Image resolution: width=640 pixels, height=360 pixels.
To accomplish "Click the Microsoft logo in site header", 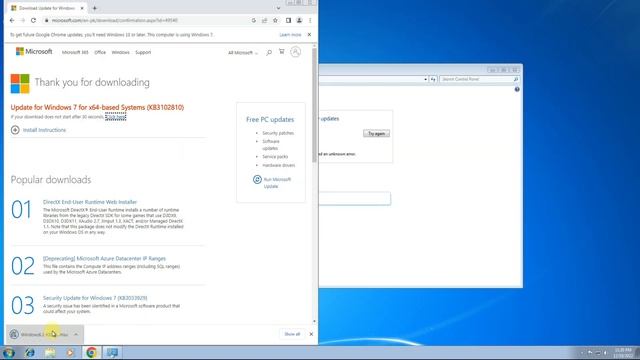I will click(34, 51).
